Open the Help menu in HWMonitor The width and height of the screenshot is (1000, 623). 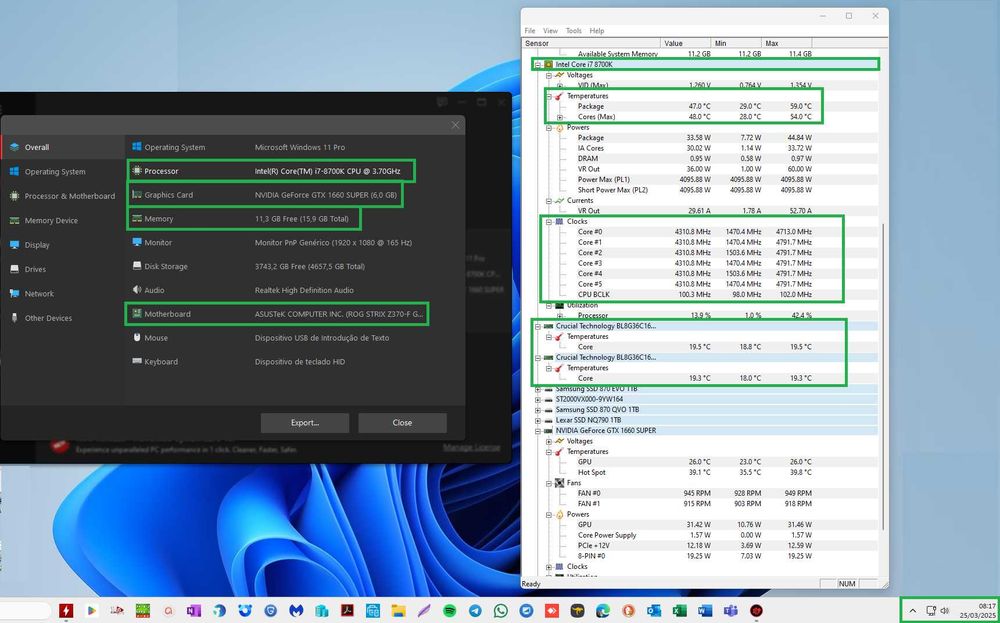coord(597,31)
